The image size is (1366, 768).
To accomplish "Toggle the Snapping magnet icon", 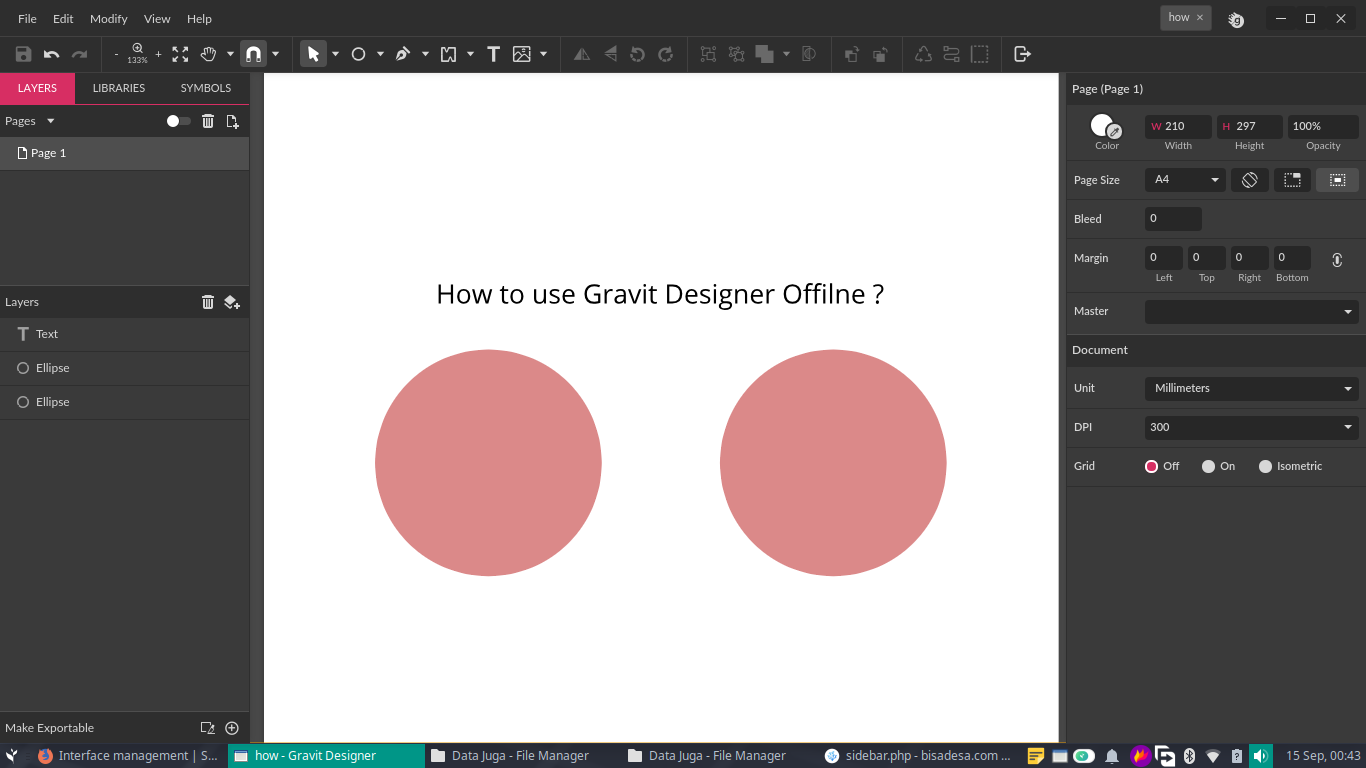I will tap(254, 54).
